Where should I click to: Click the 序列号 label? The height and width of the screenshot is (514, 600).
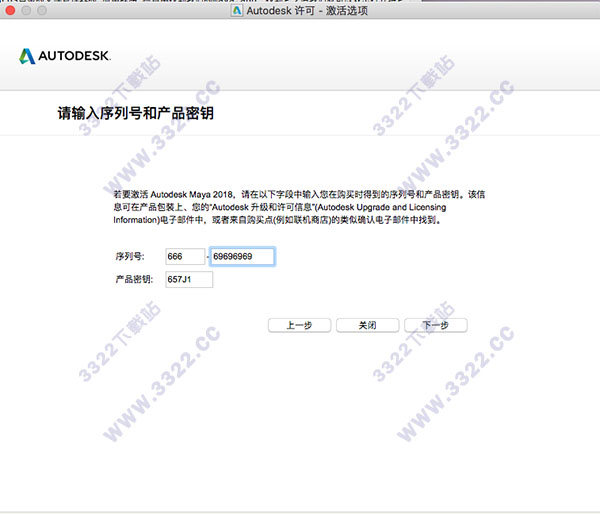pos(130,256)
